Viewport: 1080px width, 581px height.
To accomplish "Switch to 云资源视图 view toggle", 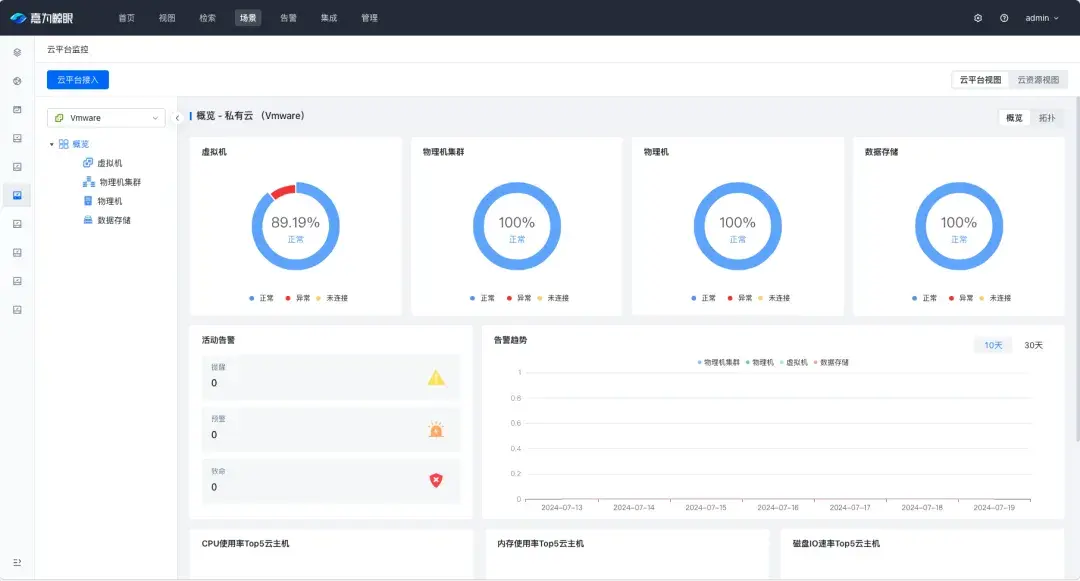I will 1038,80.
